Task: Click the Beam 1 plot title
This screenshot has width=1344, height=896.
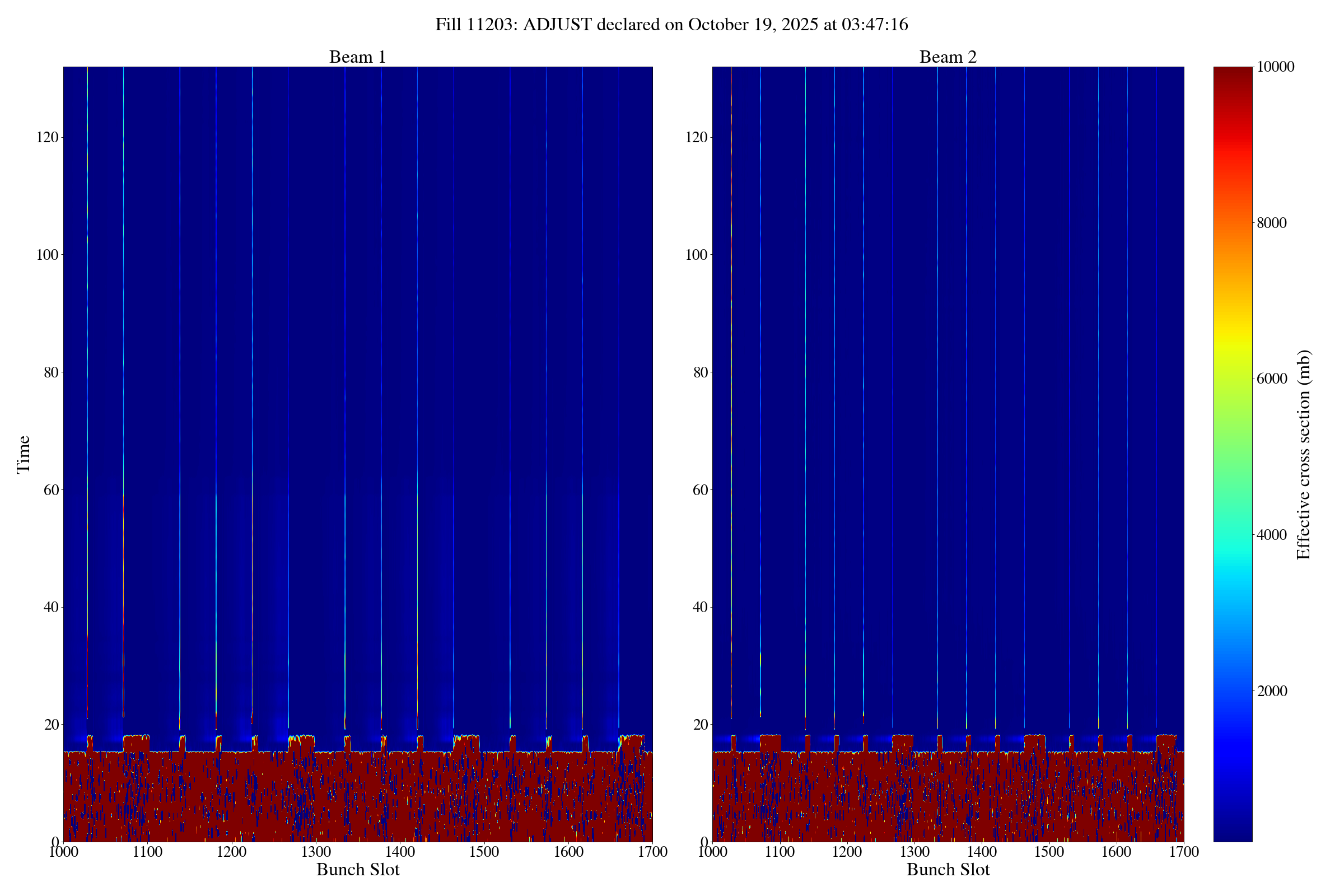Action: pyautogui.click(x=357, y=57)
